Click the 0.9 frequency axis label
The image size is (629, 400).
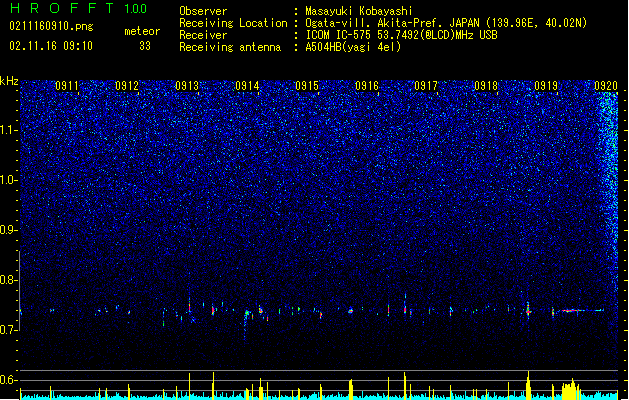9,230
